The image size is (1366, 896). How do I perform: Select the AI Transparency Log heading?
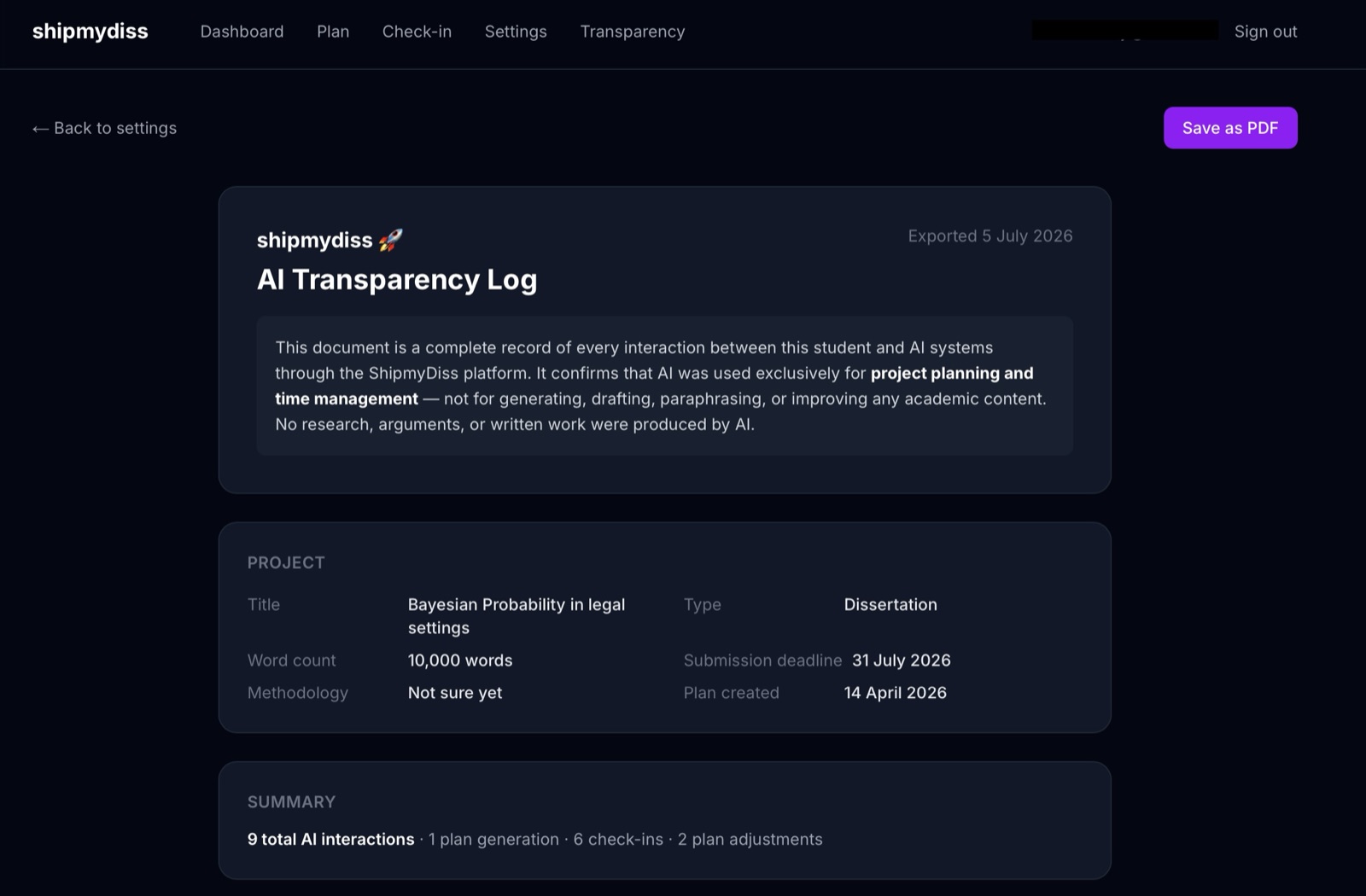[397, 279]
